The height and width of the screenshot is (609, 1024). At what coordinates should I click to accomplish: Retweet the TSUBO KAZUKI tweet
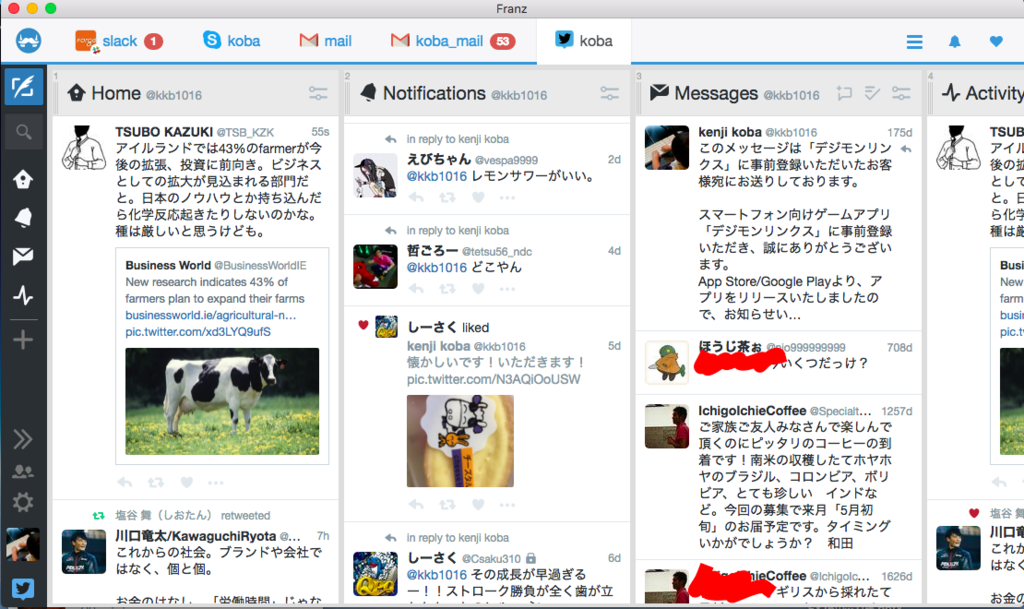(155, 483)
